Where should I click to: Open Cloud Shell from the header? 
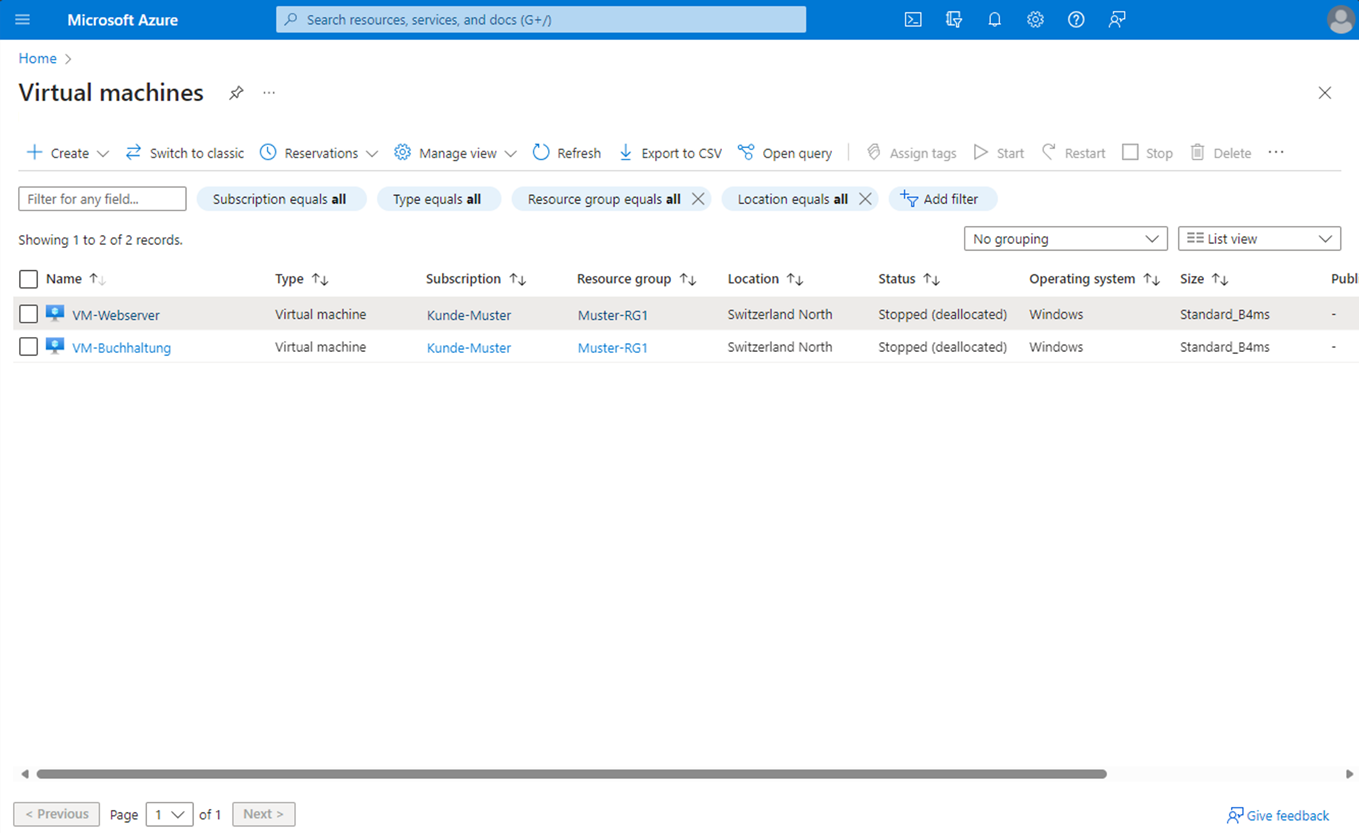[913, 20]
